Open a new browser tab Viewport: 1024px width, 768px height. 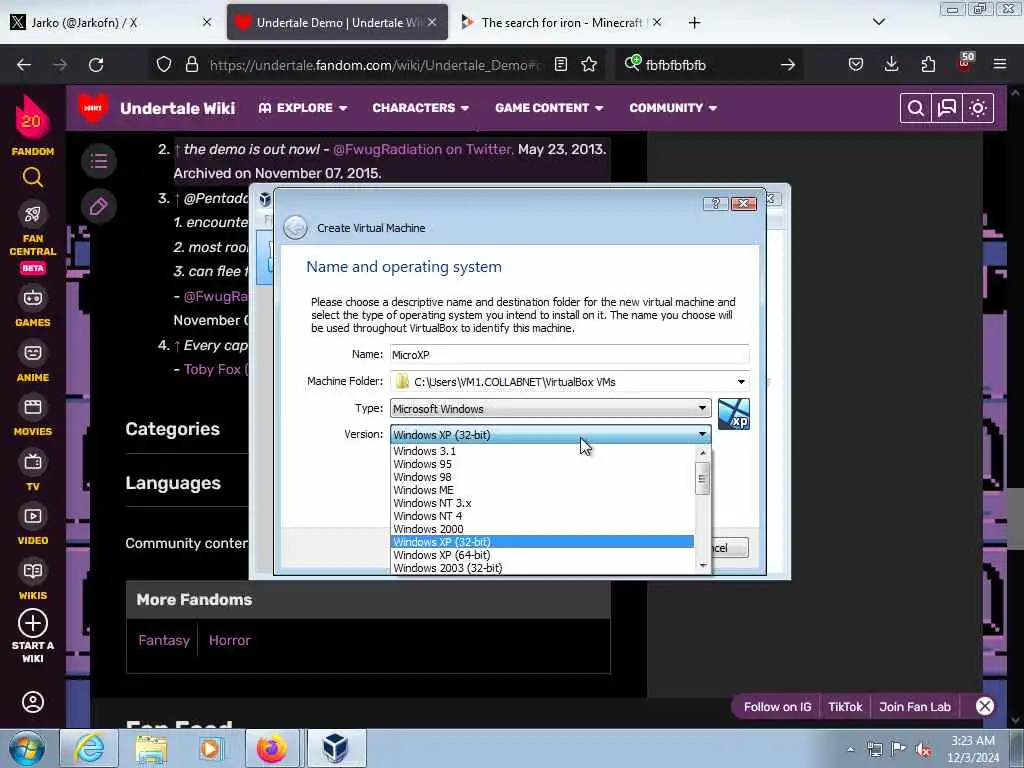coord(694,22)
